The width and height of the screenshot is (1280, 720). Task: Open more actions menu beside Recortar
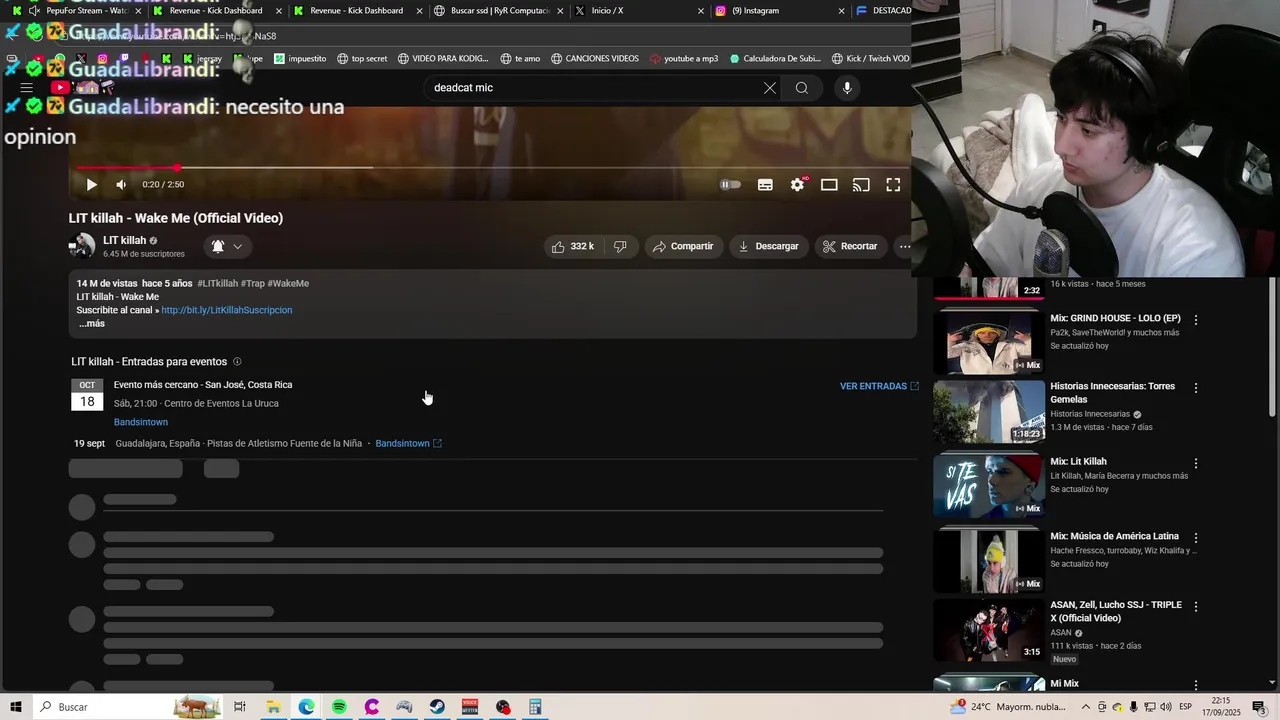(x=905, y=246)
